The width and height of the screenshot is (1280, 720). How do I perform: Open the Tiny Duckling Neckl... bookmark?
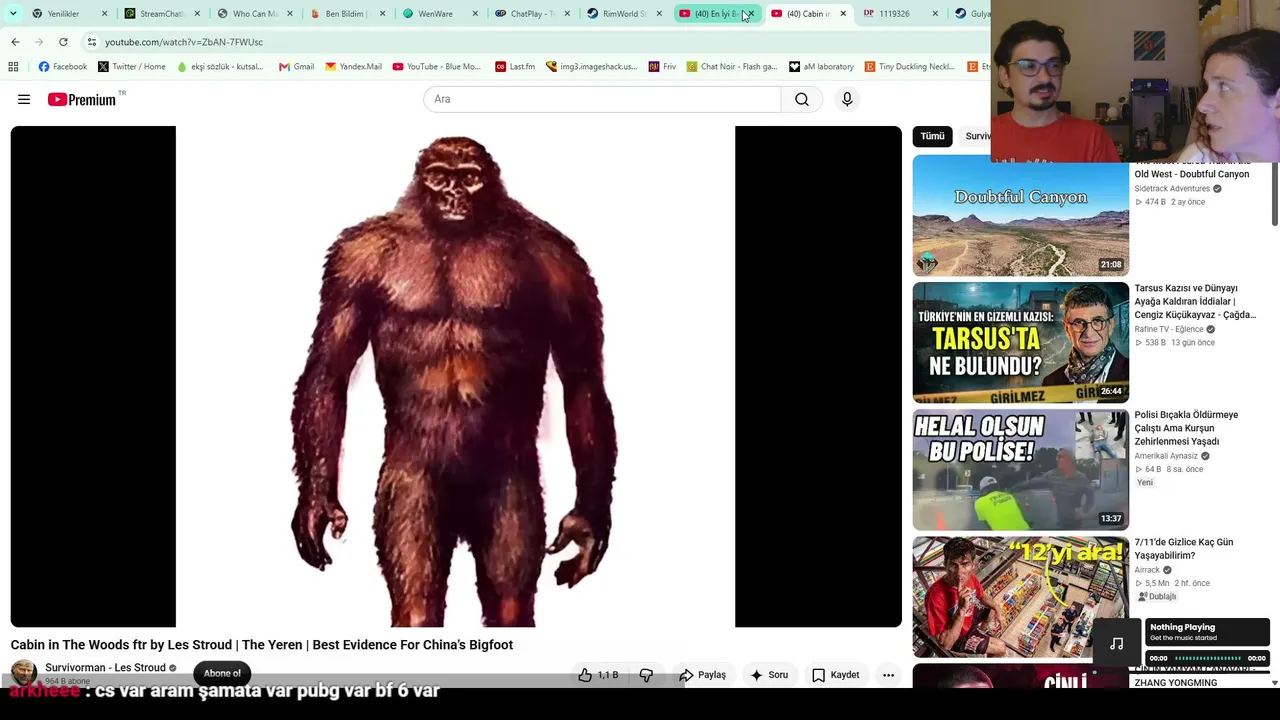tap(909, 67)
